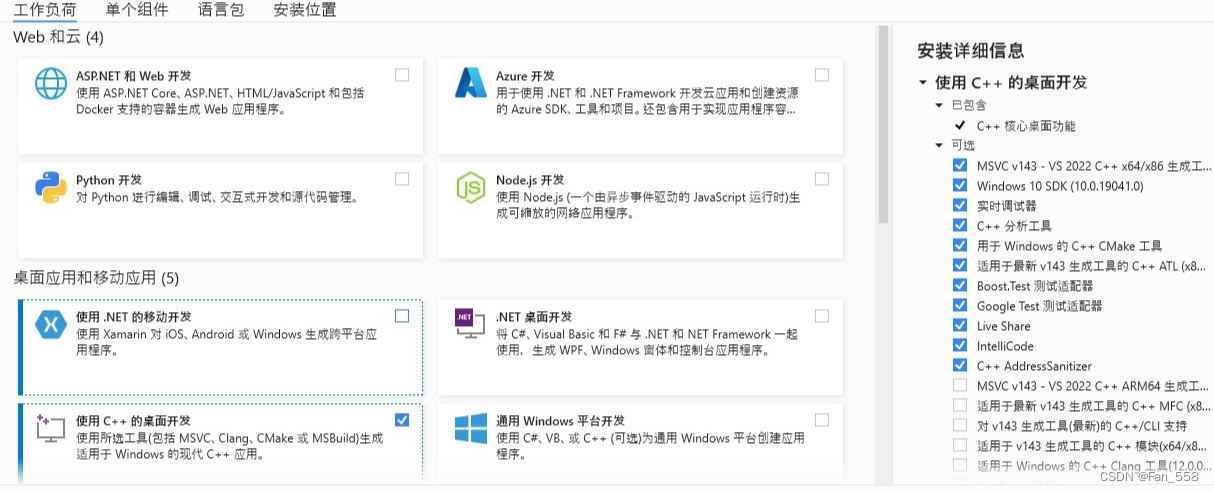Tick the Python 开发 workload checkbox
This screenshot has height=492, width=1214.
click(x=402, y=179)
